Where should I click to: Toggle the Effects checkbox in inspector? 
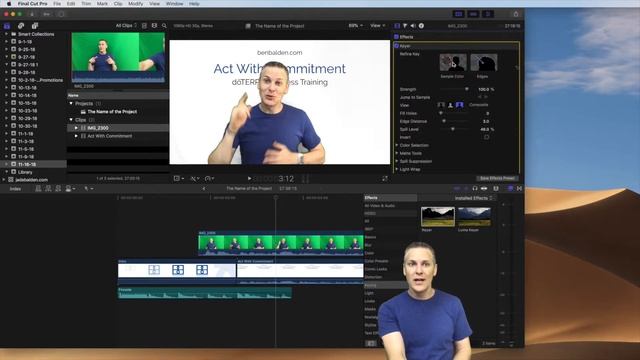396,37
